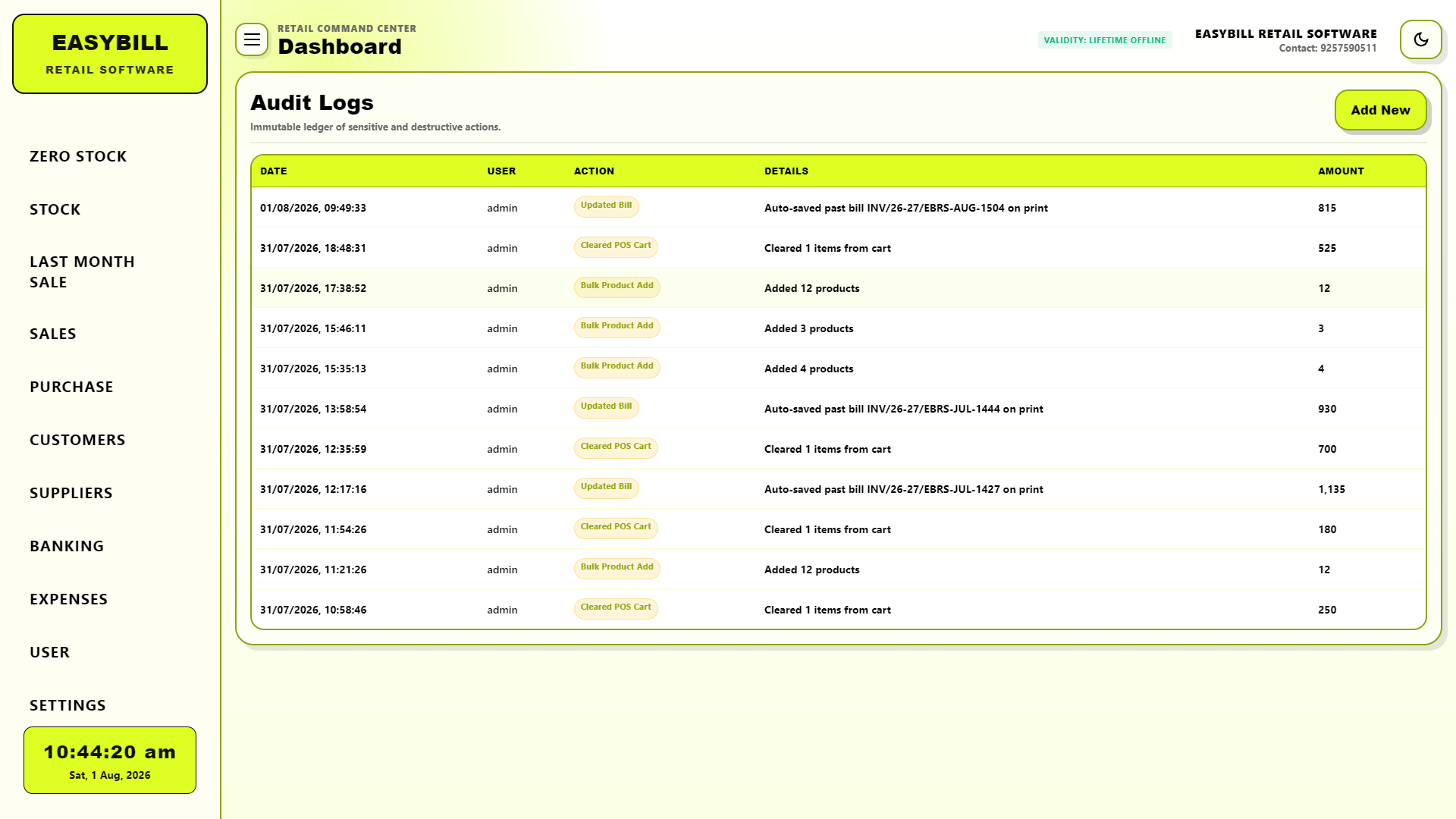Open Settings in the sidebar
The height and width of the screenshot is (819, 1456).
tap(67, 705)
